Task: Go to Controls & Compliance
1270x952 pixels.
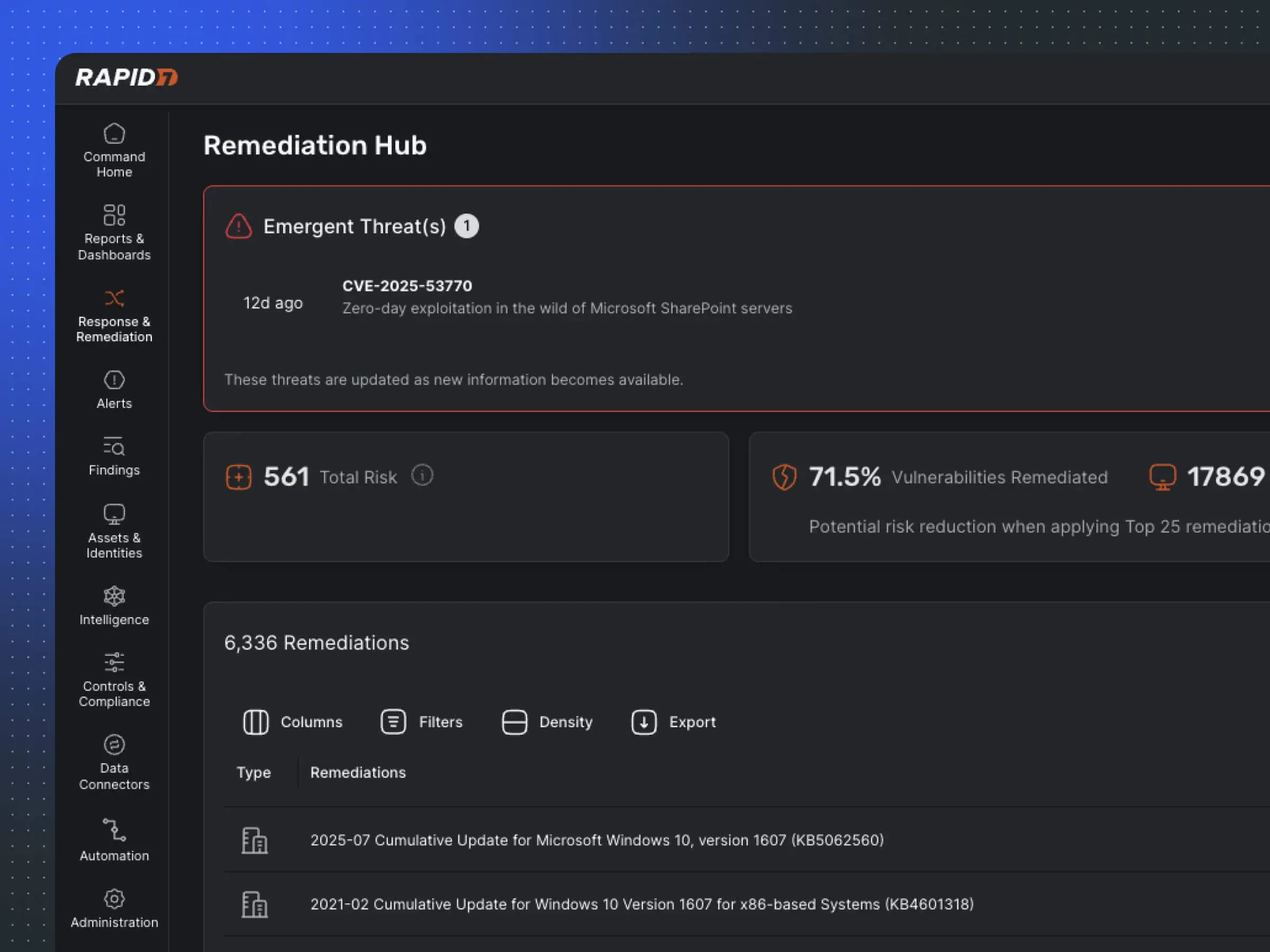Action: [114, 679]
